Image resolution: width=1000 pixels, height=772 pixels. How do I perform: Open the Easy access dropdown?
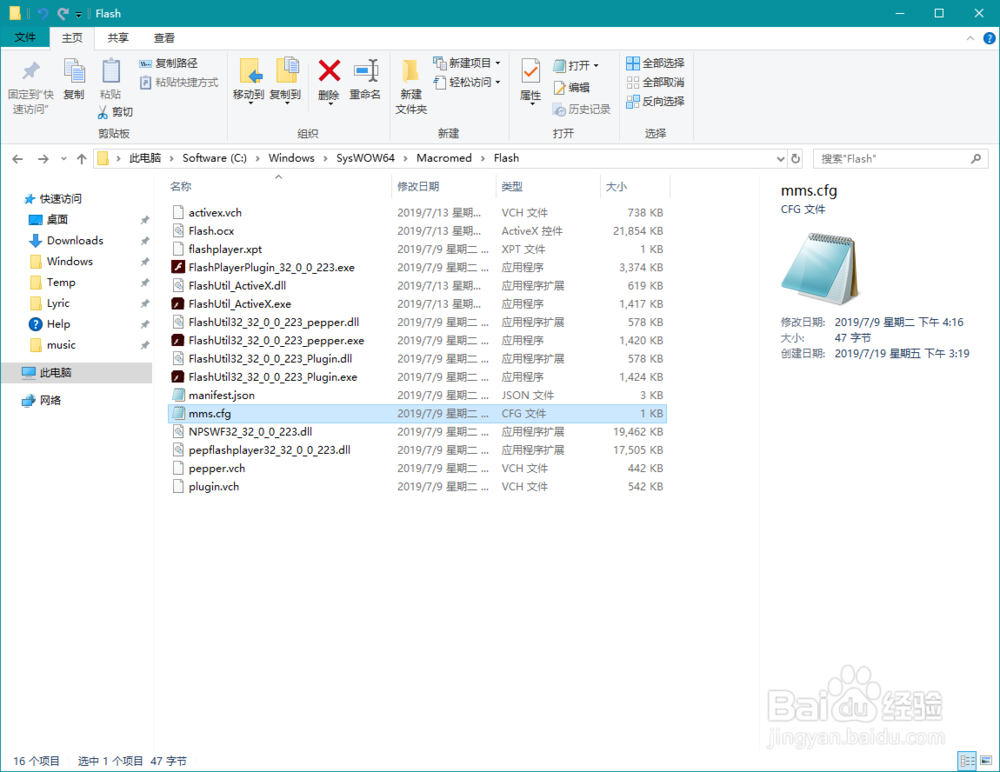click(x=467, y=82)
